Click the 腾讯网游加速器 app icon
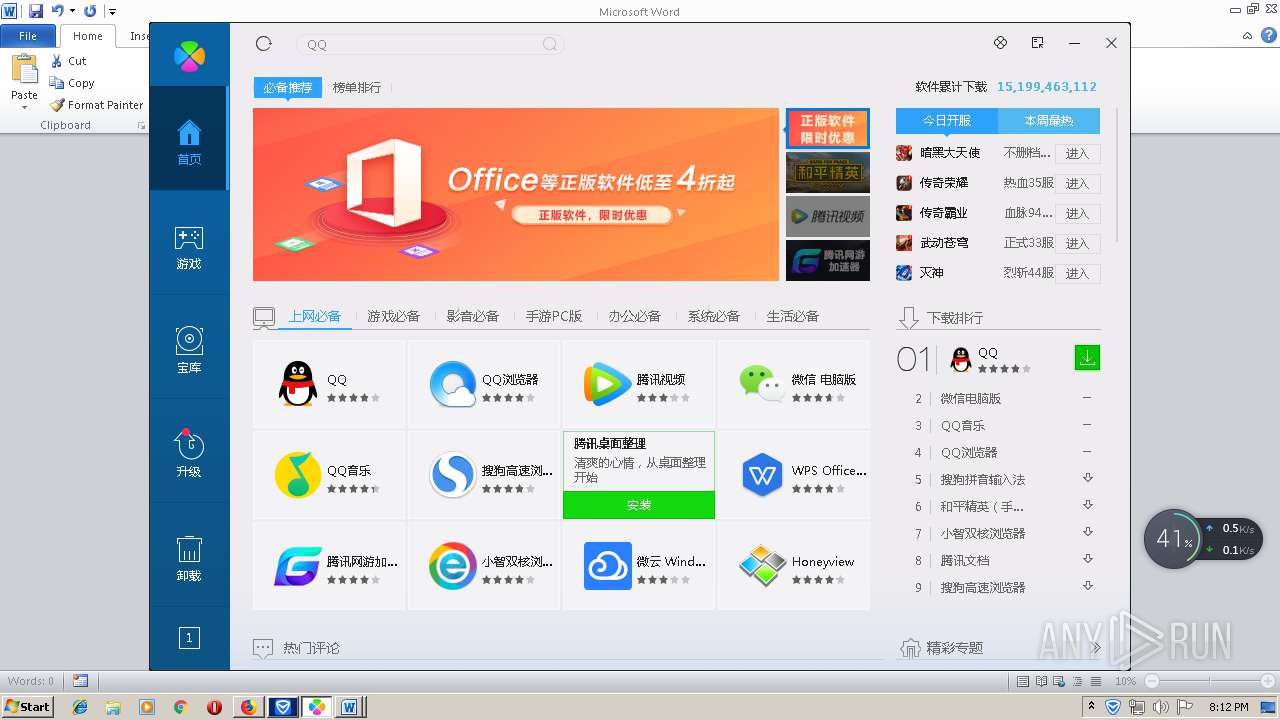1280x720 pixels. point(298,566)
